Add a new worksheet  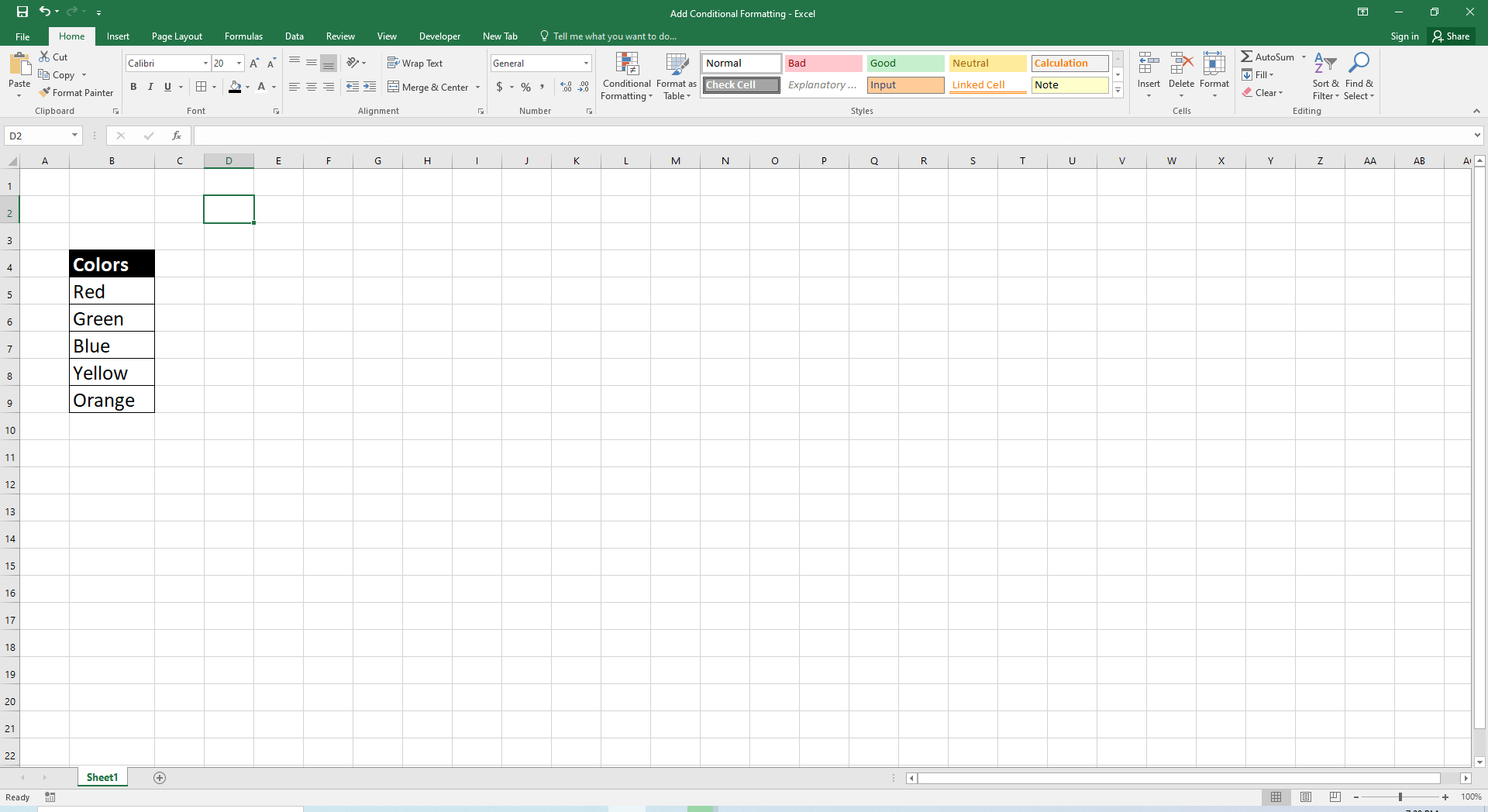click(x=160, y=778)
